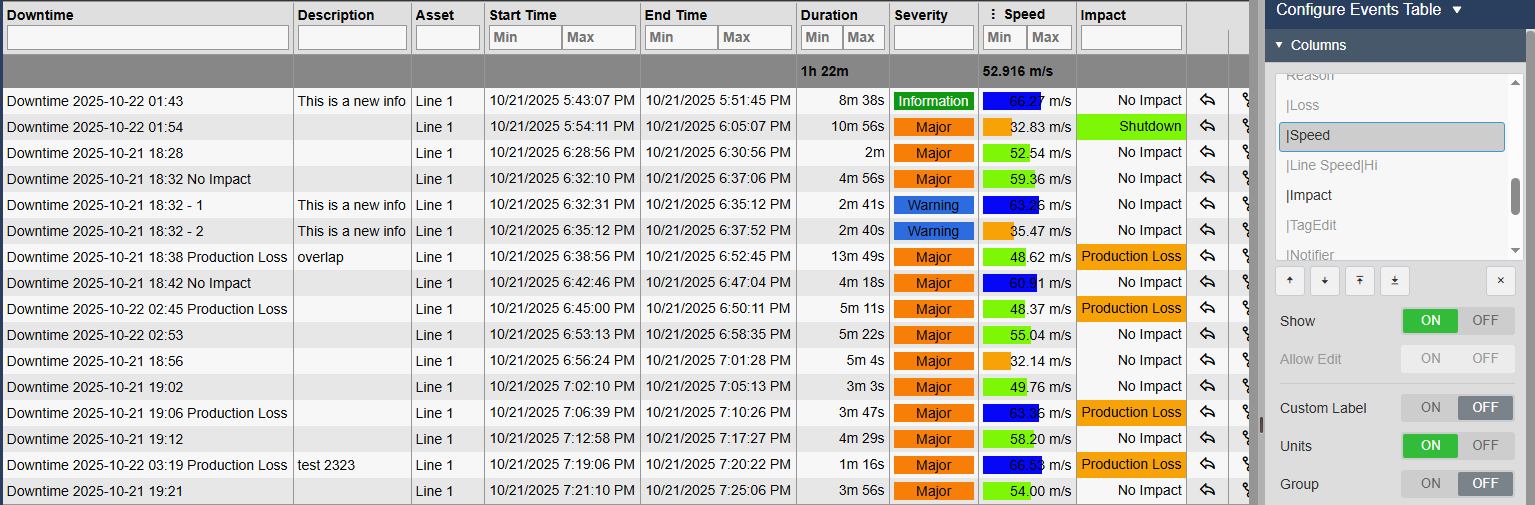Click the undo arrow in row 18:38 Production Loss
This screenshot has width=1535, height=505.
pos(1207,256)
